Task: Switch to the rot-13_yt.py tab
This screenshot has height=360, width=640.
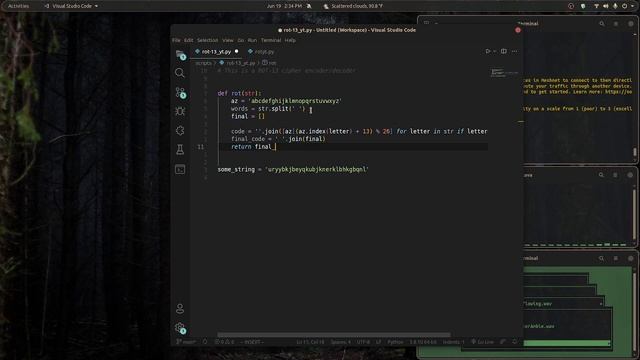Action: [x=216, y=52]
